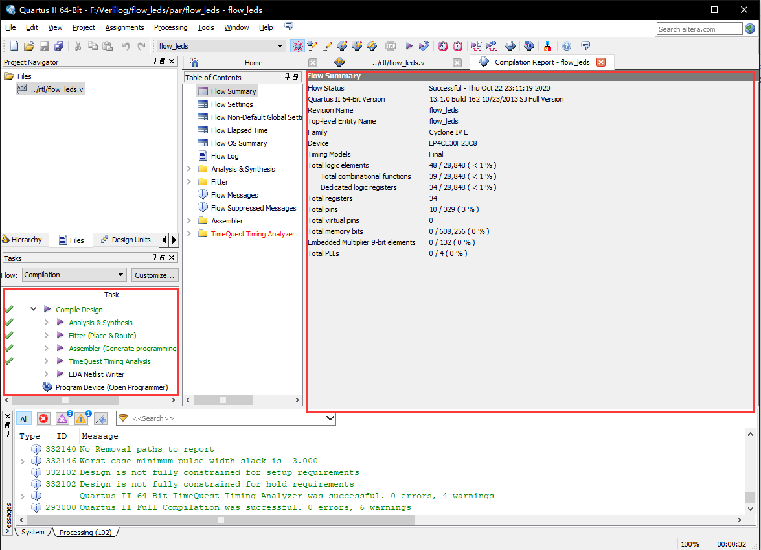The height and width of the screenshot is (550, 761).
Task: Click the Search altera.com field
Action: point(699,29)
